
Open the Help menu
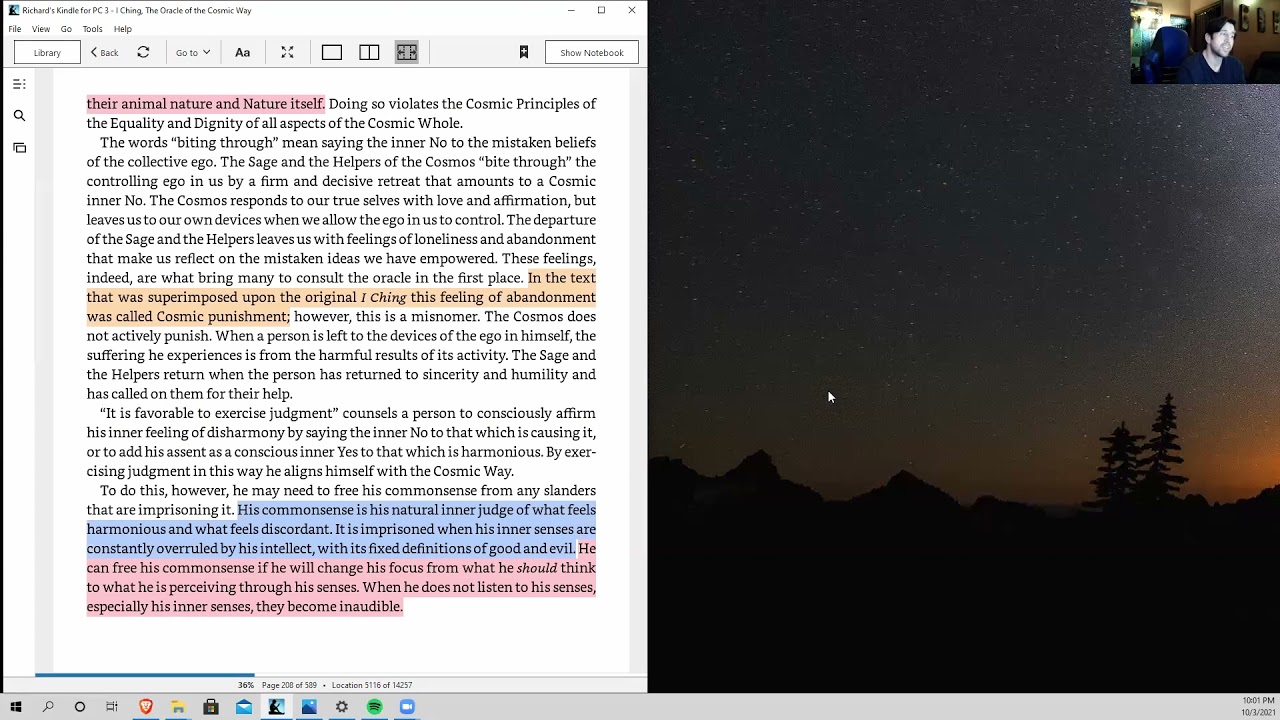click(x=123, y=29)
